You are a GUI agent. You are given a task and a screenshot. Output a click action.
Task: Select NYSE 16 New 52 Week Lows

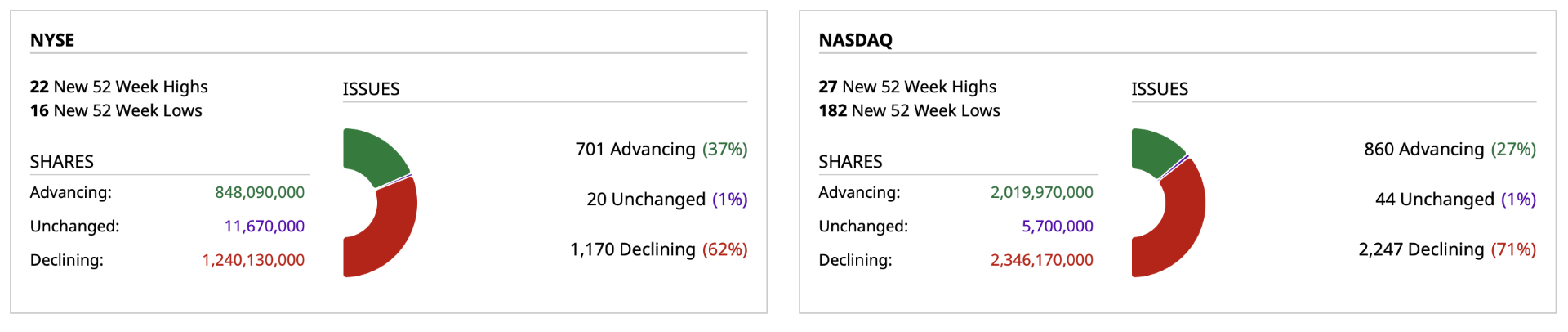(116, 110)
